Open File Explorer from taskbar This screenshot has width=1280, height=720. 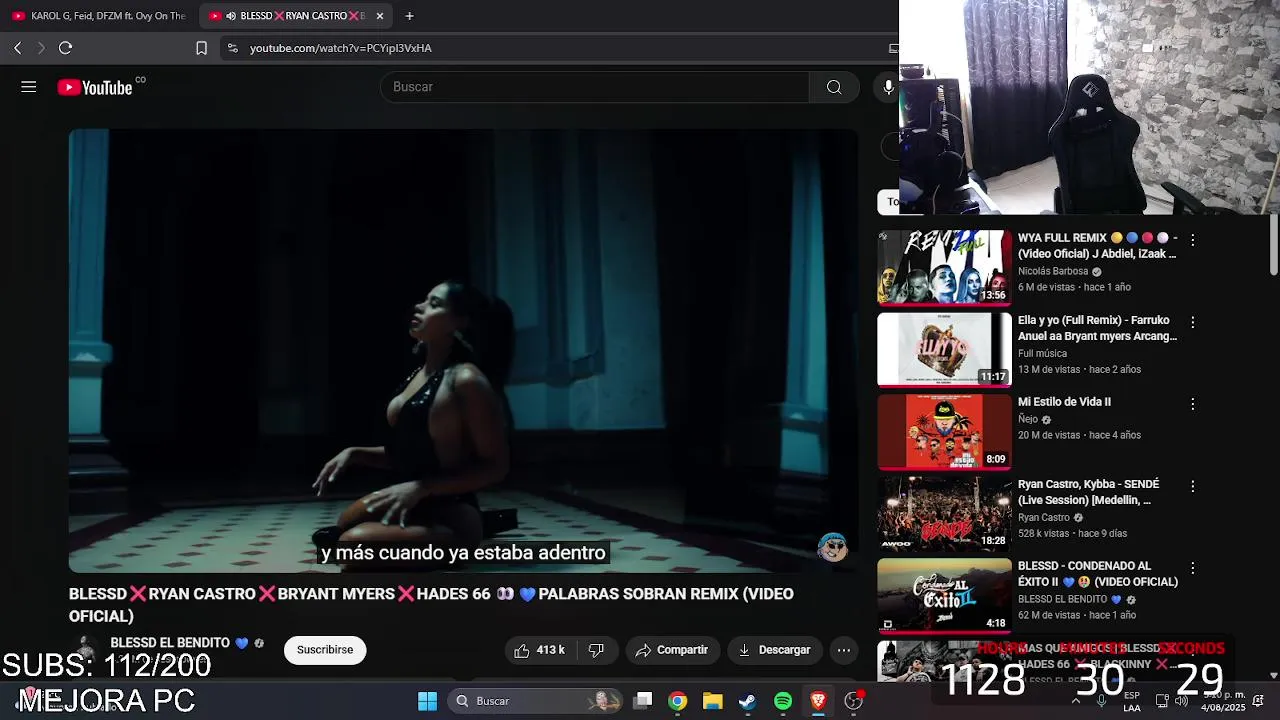712,701
